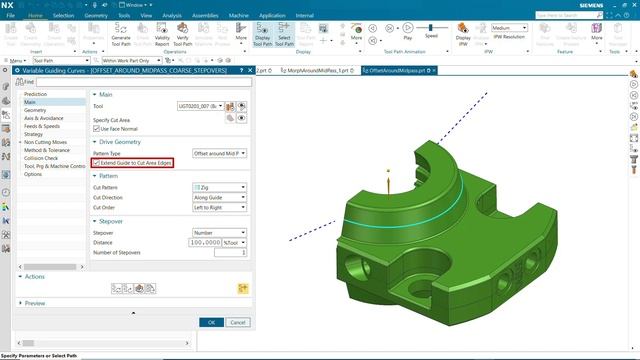Select Non Cutting Moves in the navigation list
640x360 pixels.
[45, 142]
